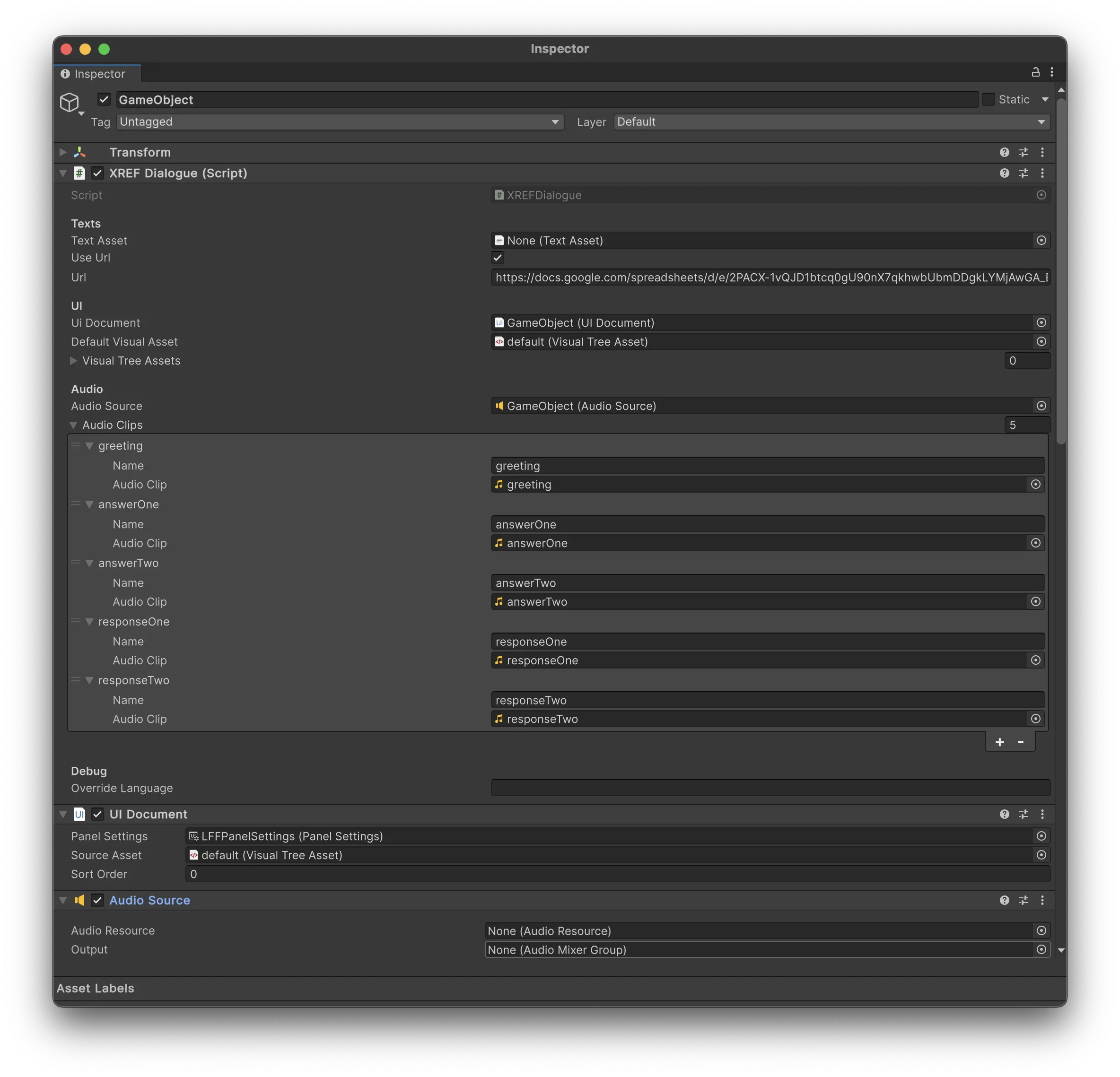Image resolution: width=1120 pixels, height=1077 pixels.
Task: Open the Tag dropdown
Action: 340,122
